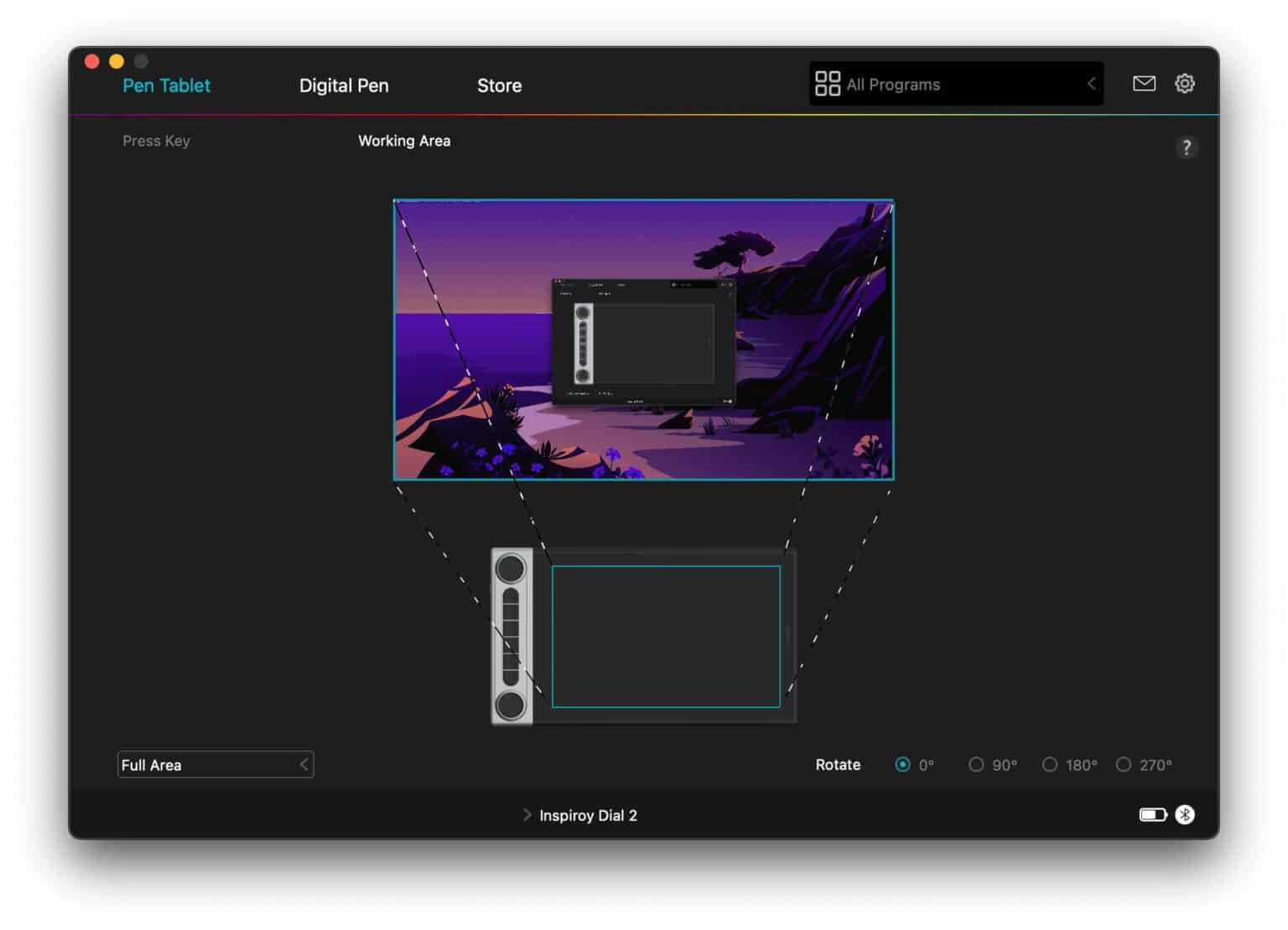This screenshot has height=930, width=1288.
Task: Click the monitor screen preview thumbnail
Action: tap(643, 340)
